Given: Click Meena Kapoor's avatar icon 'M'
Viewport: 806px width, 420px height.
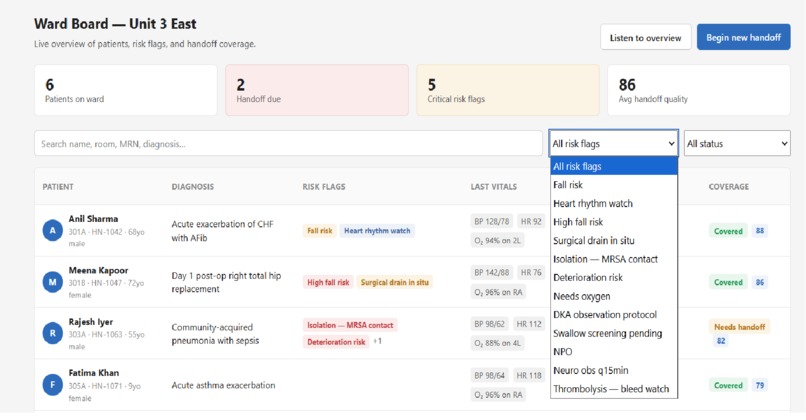Looking at the screenshot, I should [x=52, y=282].
